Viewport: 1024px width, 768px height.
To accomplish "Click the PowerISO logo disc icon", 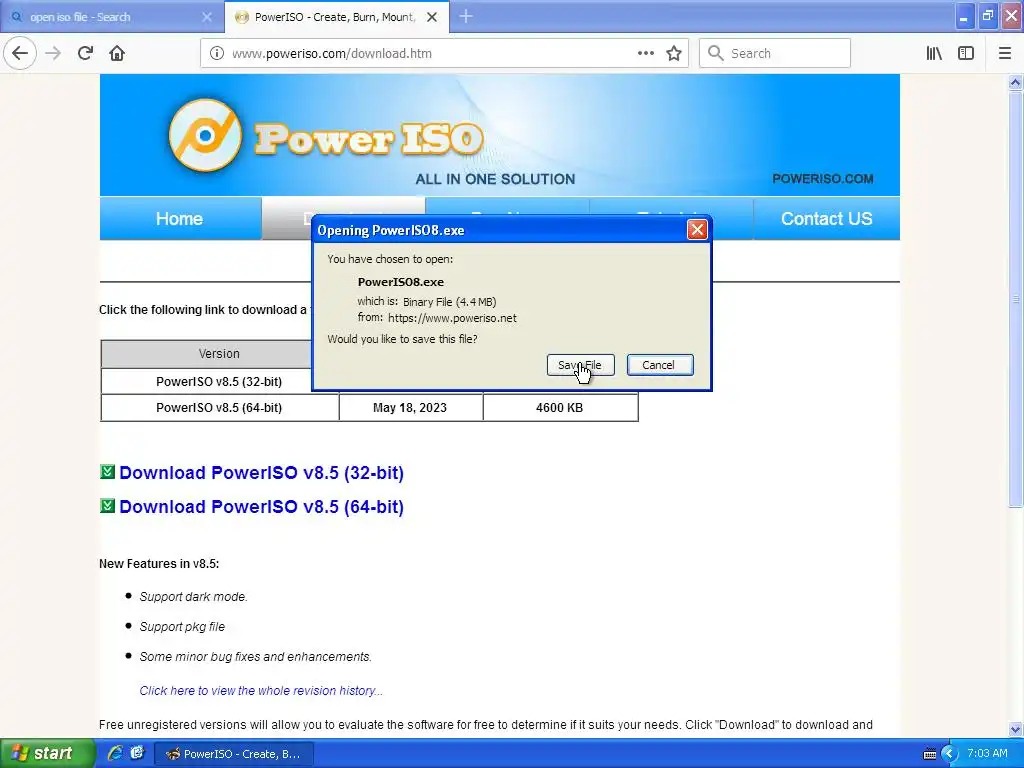I will coord(205,135).
